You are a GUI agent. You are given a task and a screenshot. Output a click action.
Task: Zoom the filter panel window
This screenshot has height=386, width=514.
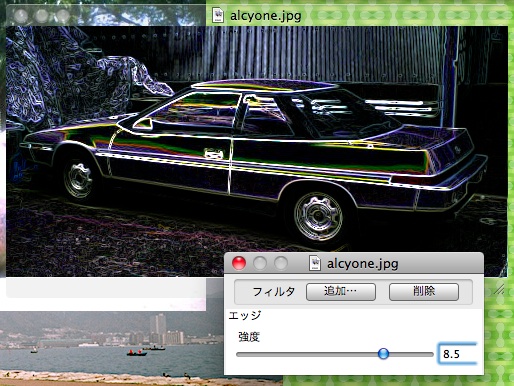pyautogui.click(x=281, y=263)
